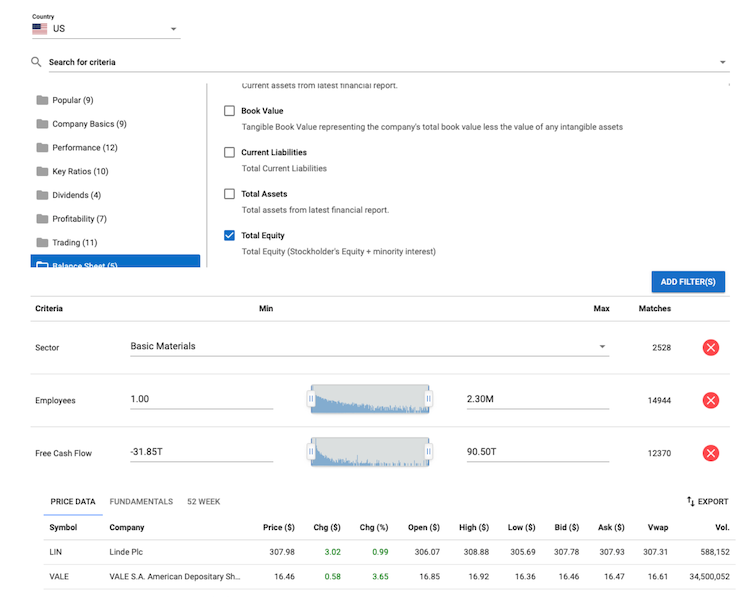The image size is (750, 597).
Task: Sort by the Vol. column header
Action: point(722,527)
